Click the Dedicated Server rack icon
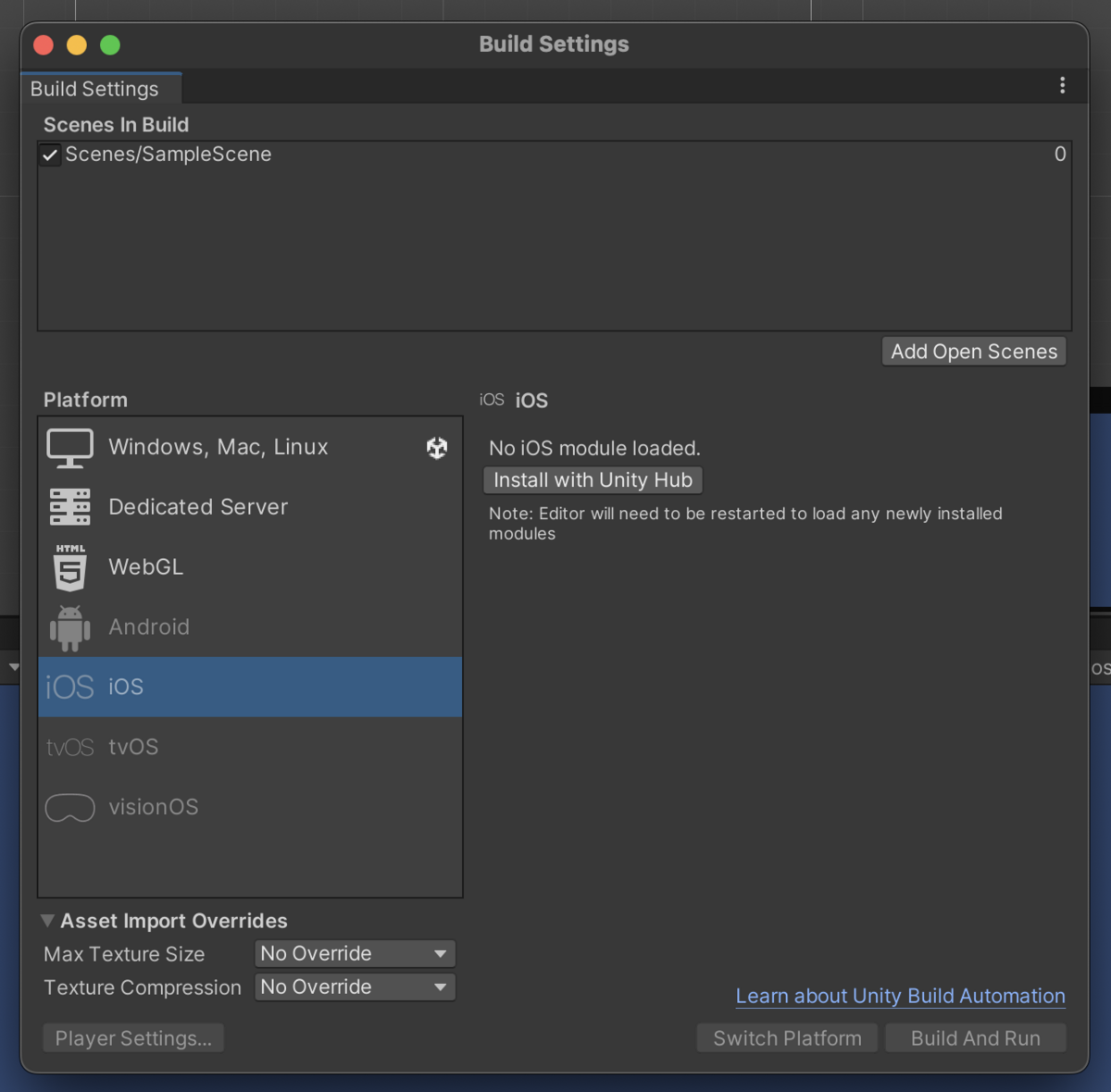1111x1092 pixels. point(69,507)
